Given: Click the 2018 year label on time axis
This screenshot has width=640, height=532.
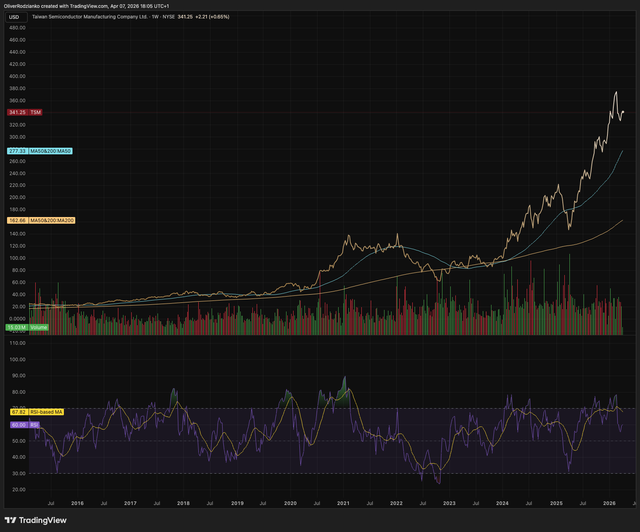Looking at the screenshot, I should 183,503.
